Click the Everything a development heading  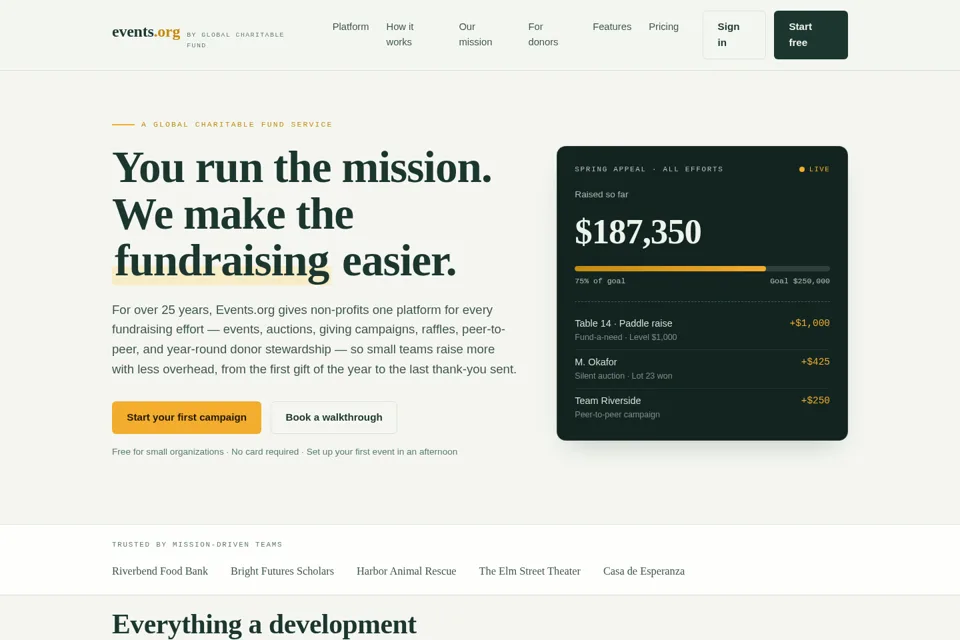(264, 625)
